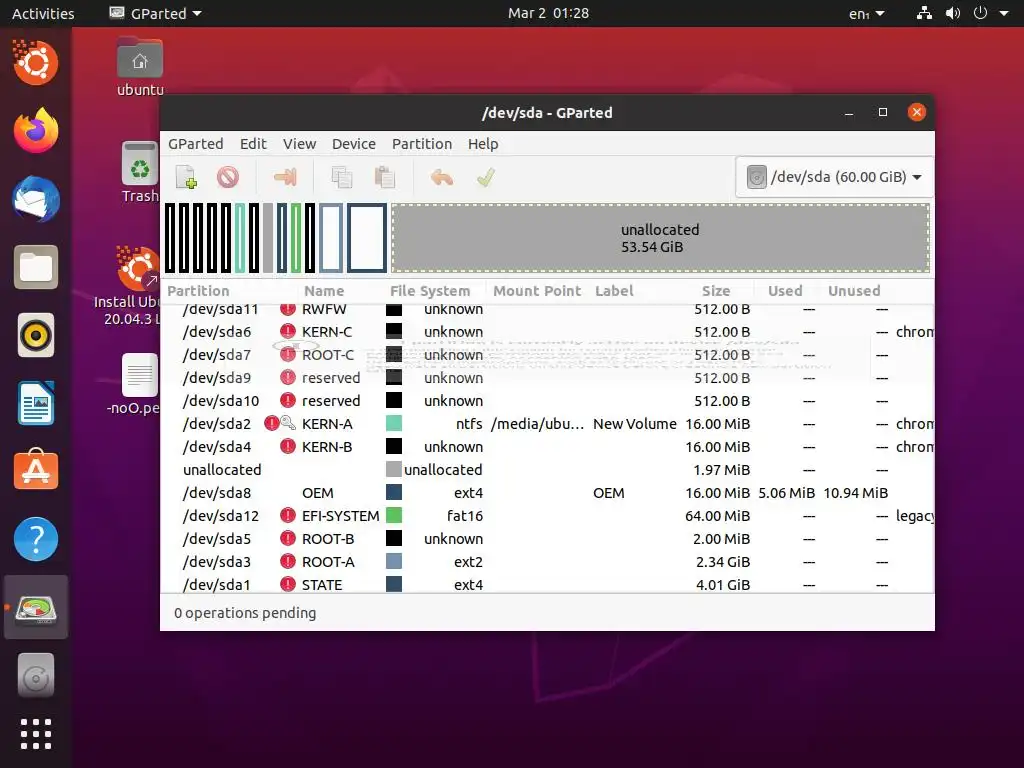This screenshot has height=768, width=1024.
Task: Click the warning icon for /dev/sda6
Action: coord(287,332)
